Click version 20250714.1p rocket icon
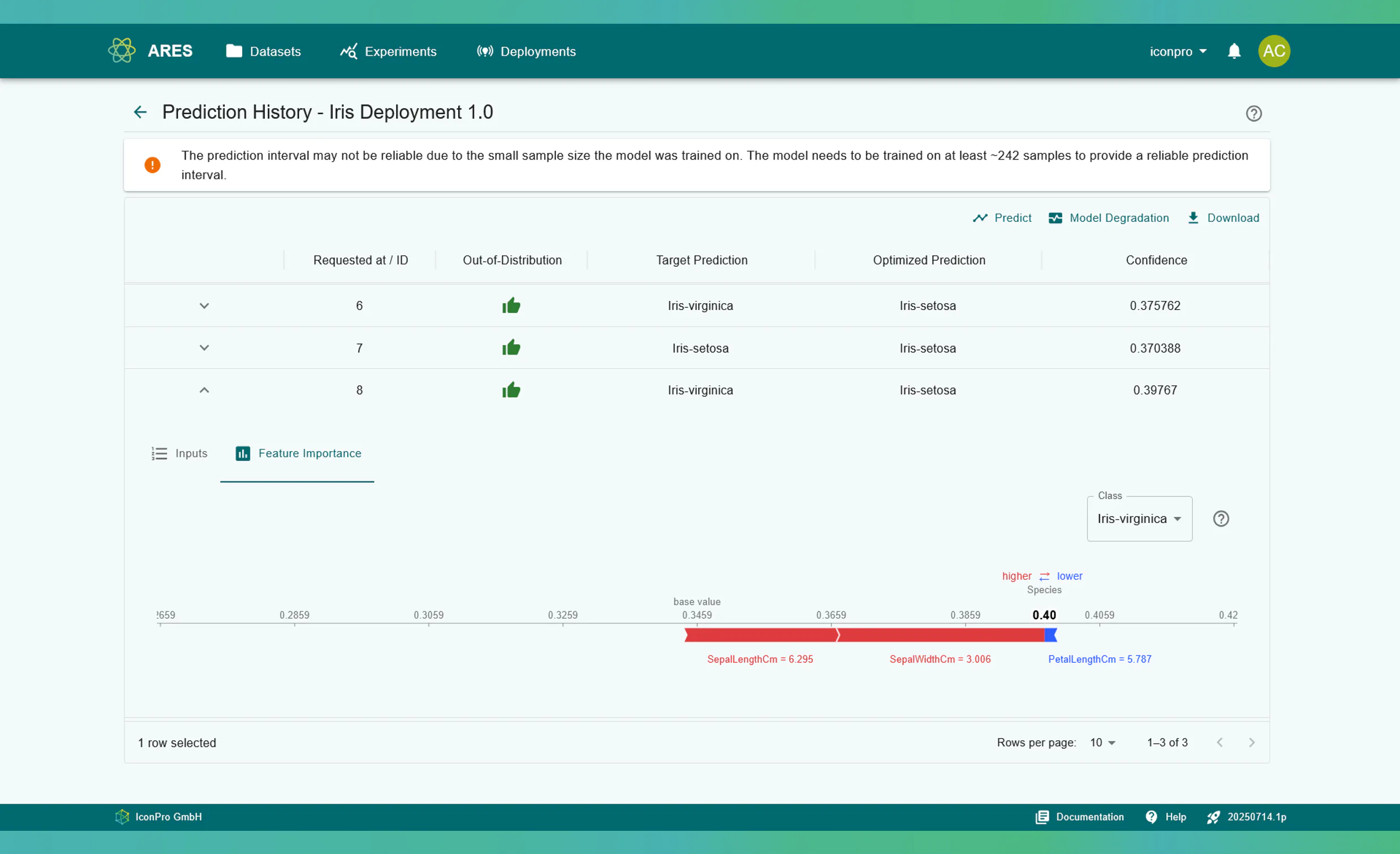 pyautogui.click(x=1213, y=817)
